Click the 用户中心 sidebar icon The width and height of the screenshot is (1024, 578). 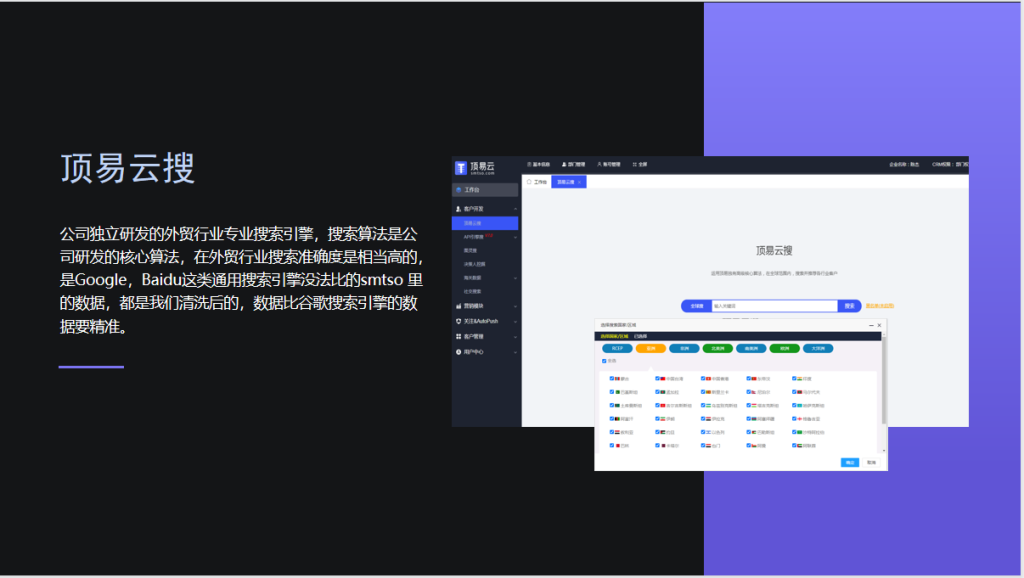coord(458,352)
